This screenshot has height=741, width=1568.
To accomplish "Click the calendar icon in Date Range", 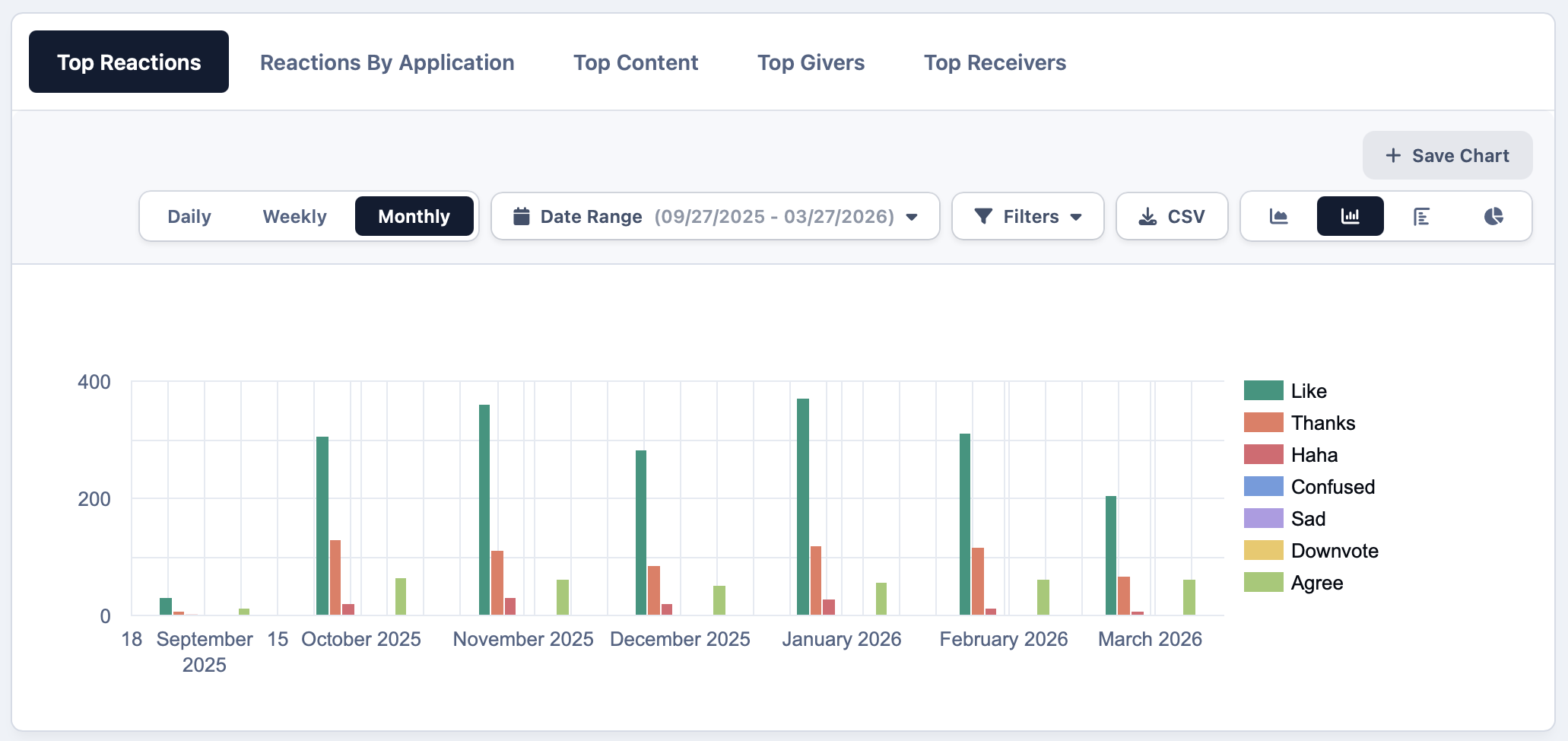I will tap(522, 217).
